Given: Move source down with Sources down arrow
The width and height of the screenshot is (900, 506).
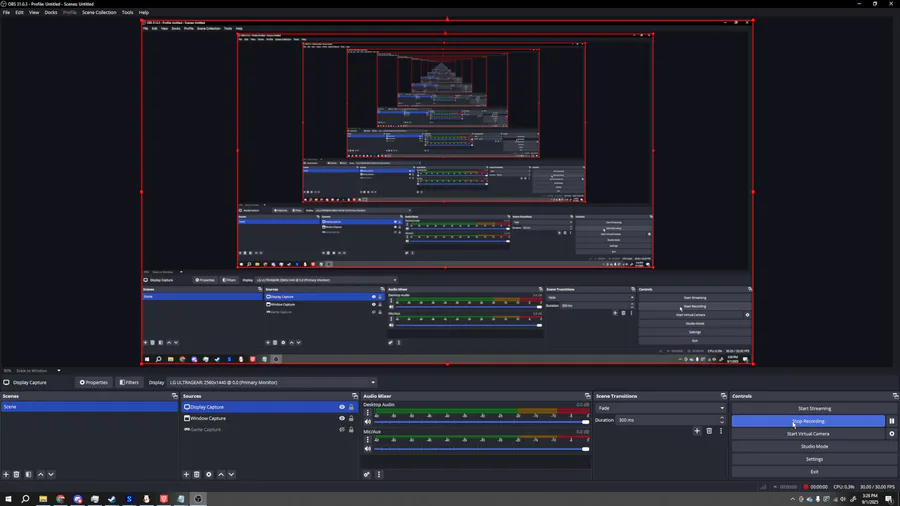Looking at the screenshot, I should [x=231, y=474].
